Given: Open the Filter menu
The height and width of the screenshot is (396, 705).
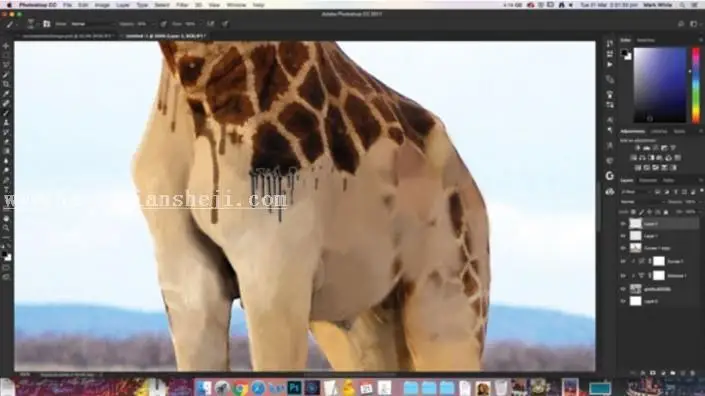Looking at the screenshot, I should click(182, 5).
